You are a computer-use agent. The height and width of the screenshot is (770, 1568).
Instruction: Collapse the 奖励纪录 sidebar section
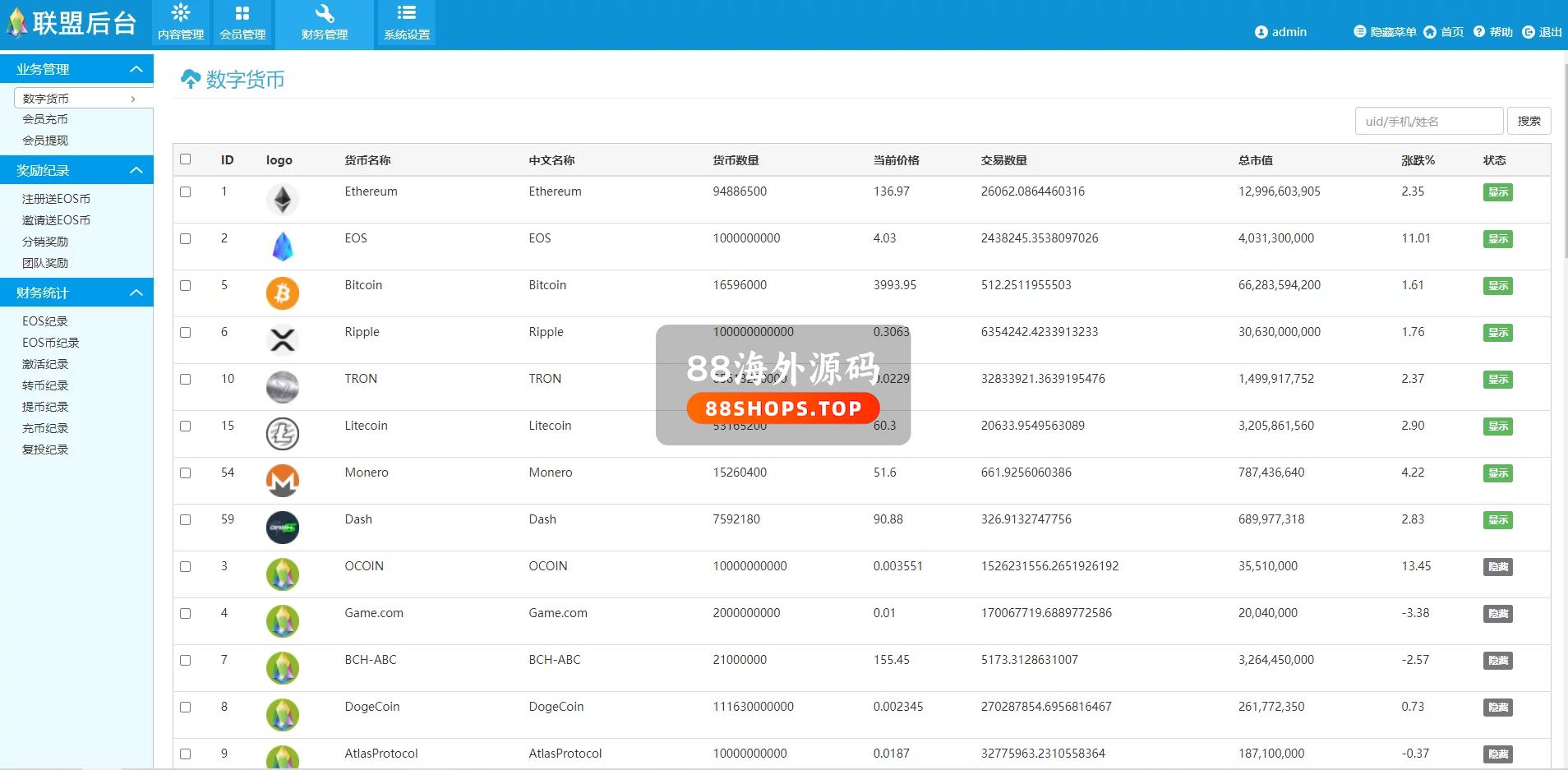[x=136, y=171]
